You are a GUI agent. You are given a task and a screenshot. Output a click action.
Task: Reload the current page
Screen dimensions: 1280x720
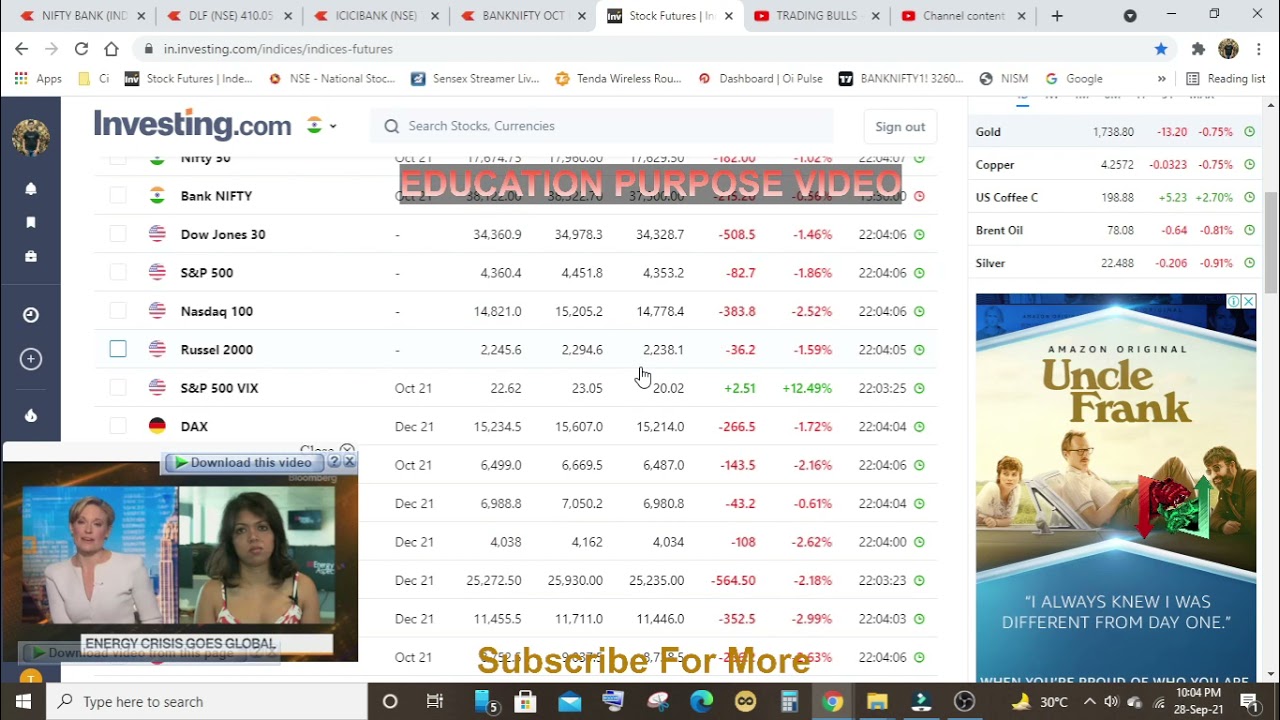point(81,49)
